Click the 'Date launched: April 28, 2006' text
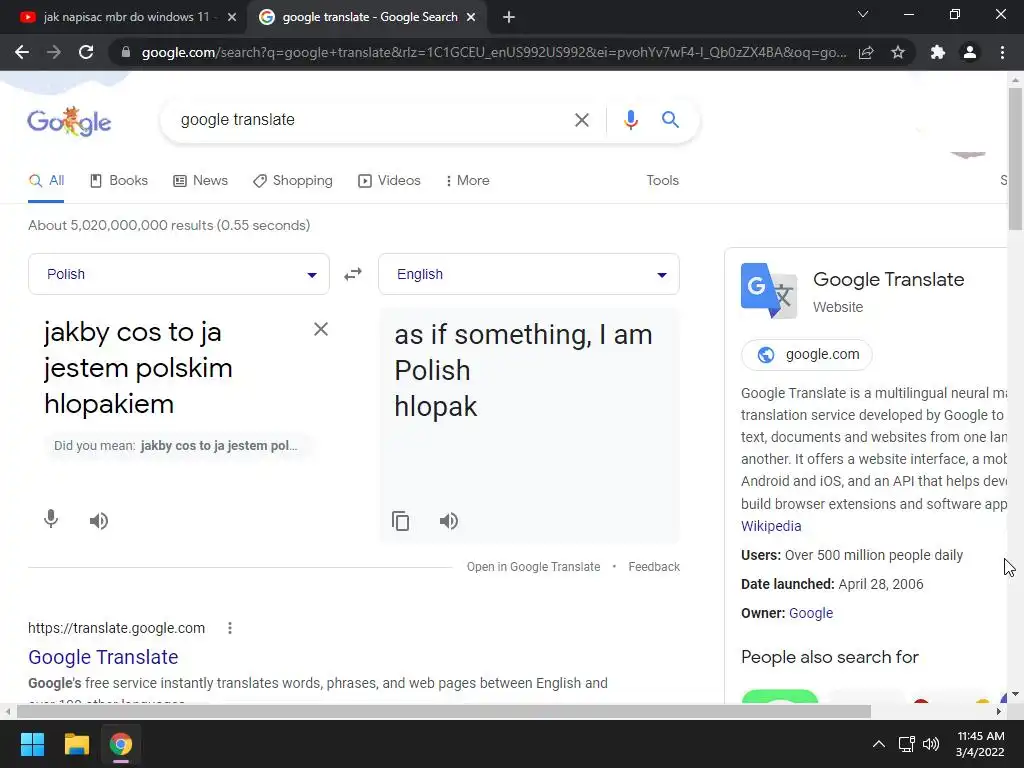The height and width of the screenshot is (768, 1024). [832, 584]
